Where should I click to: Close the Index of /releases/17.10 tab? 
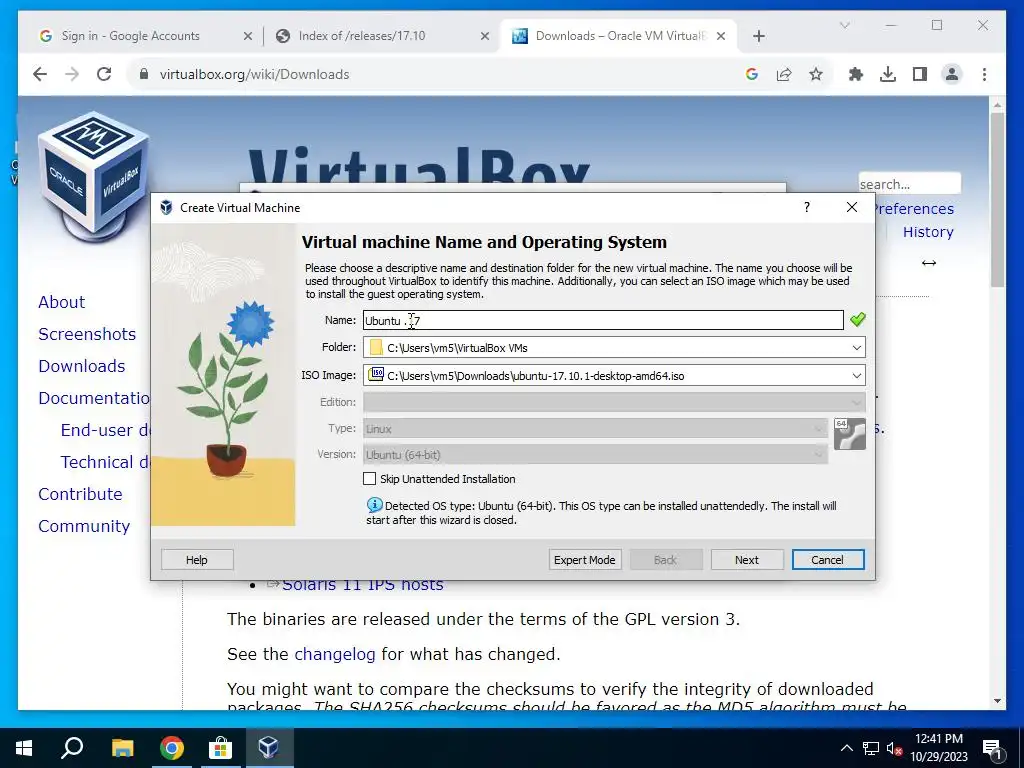485,36
